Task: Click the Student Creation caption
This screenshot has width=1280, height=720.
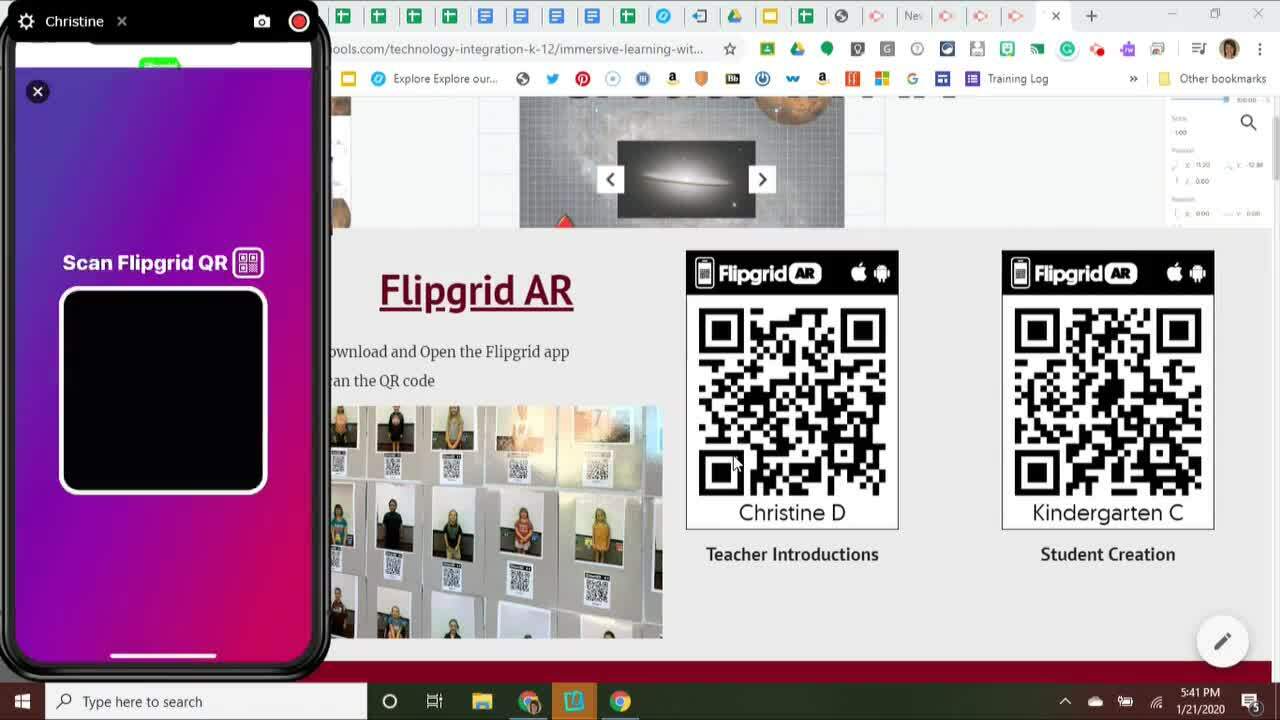Action: [x=1108, y=554]
